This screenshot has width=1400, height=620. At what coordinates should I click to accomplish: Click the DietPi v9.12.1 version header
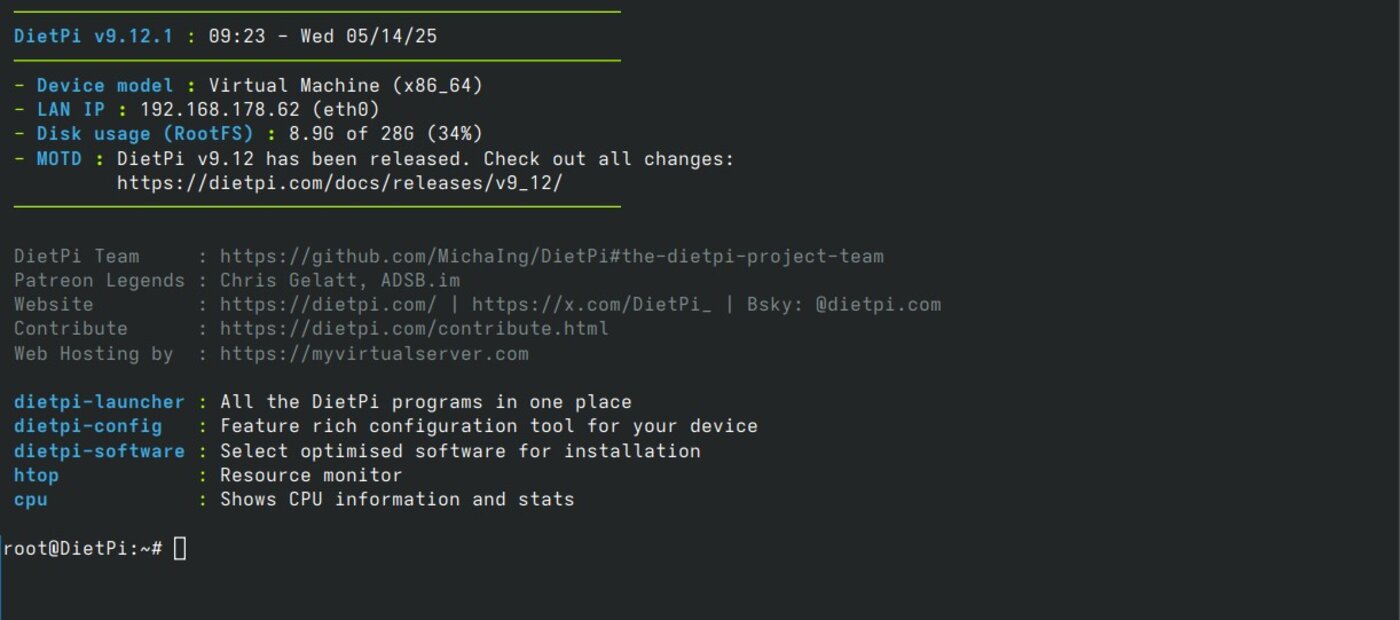93,37
